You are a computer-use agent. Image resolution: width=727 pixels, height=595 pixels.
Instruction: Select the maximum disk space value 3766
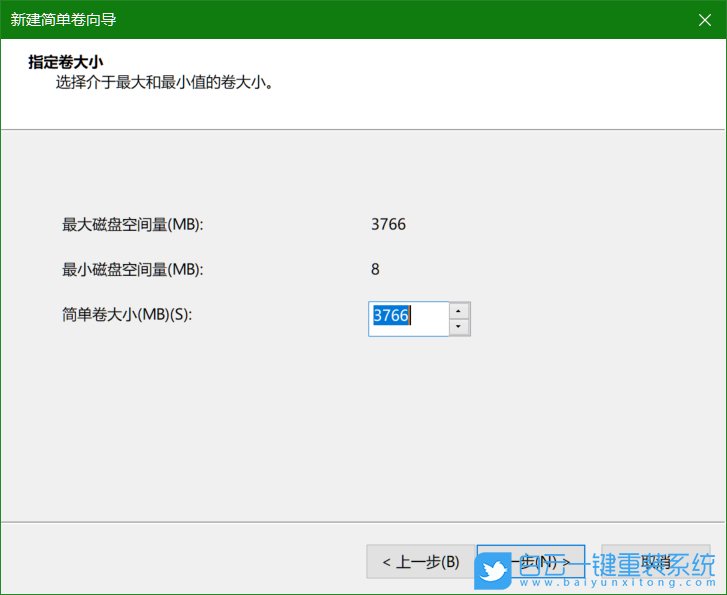click(389, 224)
